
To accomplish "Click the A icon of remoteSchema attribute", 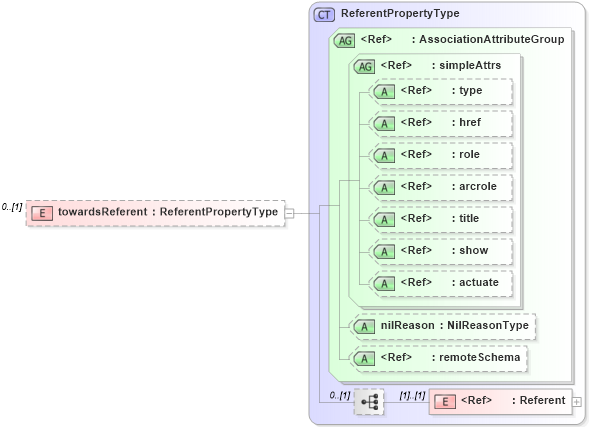I will tap(364, 358).
